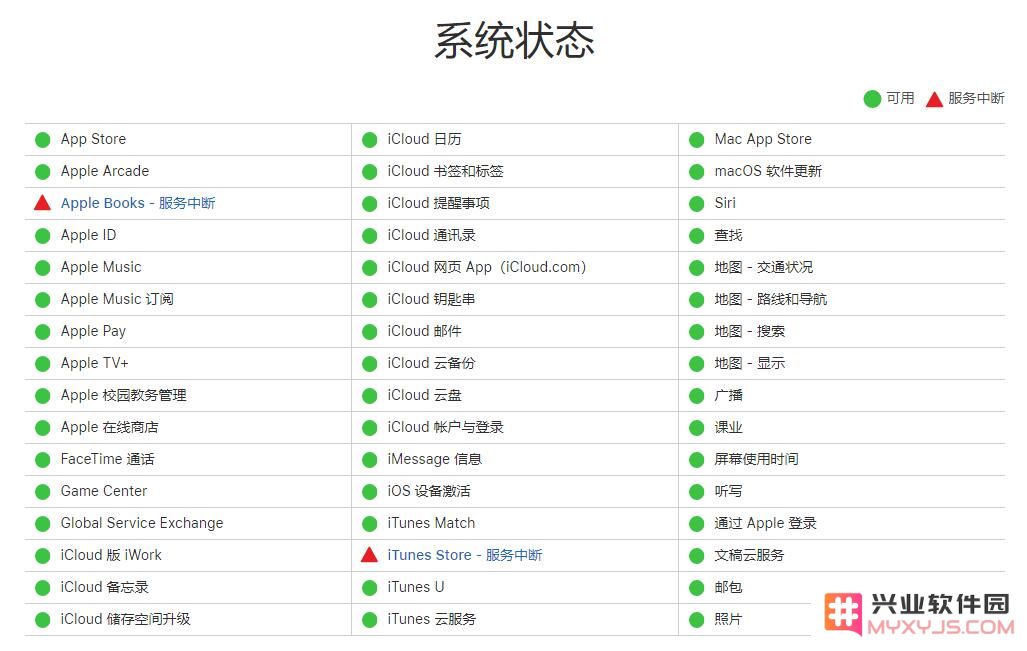Select the Apple ID entry

pyautogui.click(x=88, y=235)
